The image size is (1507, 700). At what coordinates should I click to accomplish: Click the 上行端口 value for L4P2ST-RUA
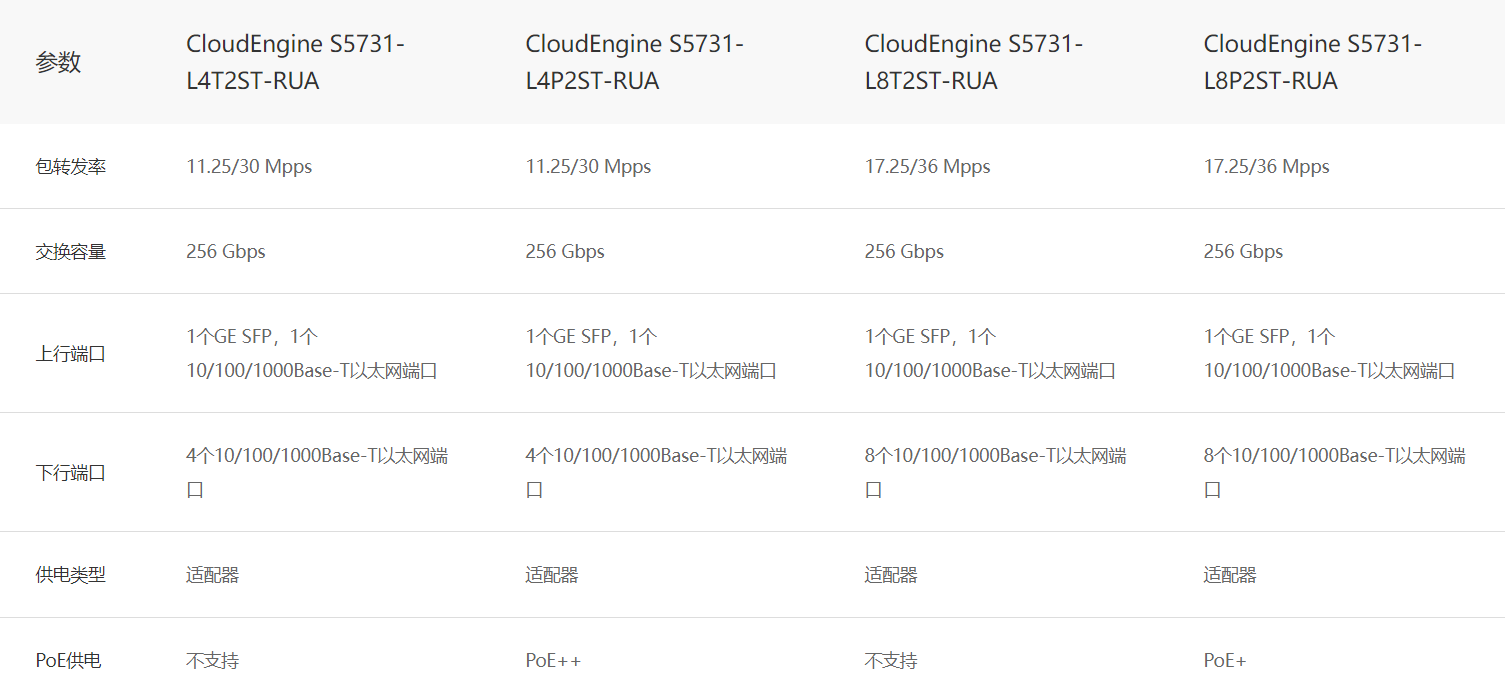(x=651, y=354)
